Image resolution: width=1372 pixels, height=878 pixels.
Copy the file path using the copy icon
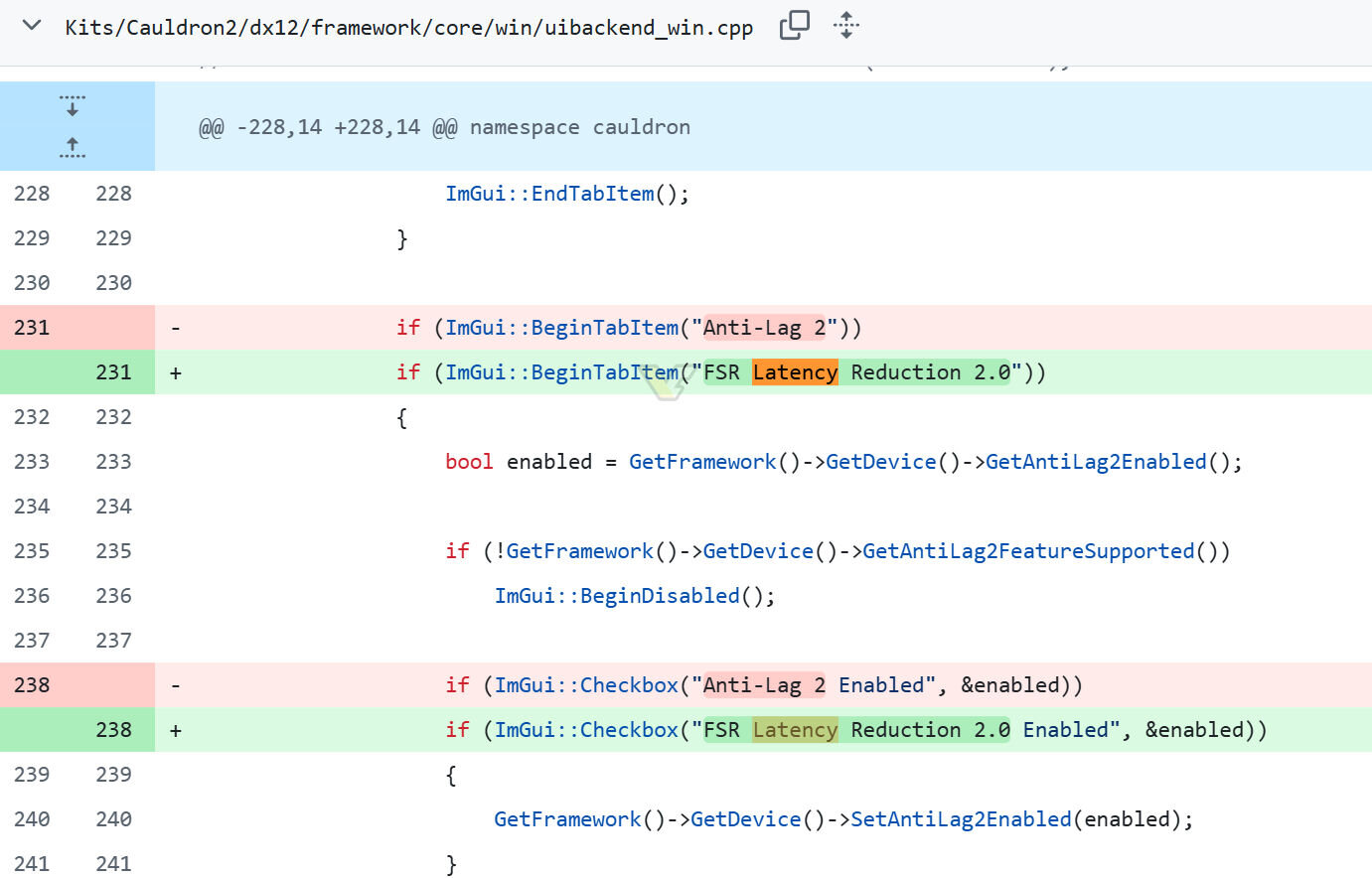click(794, 26)
